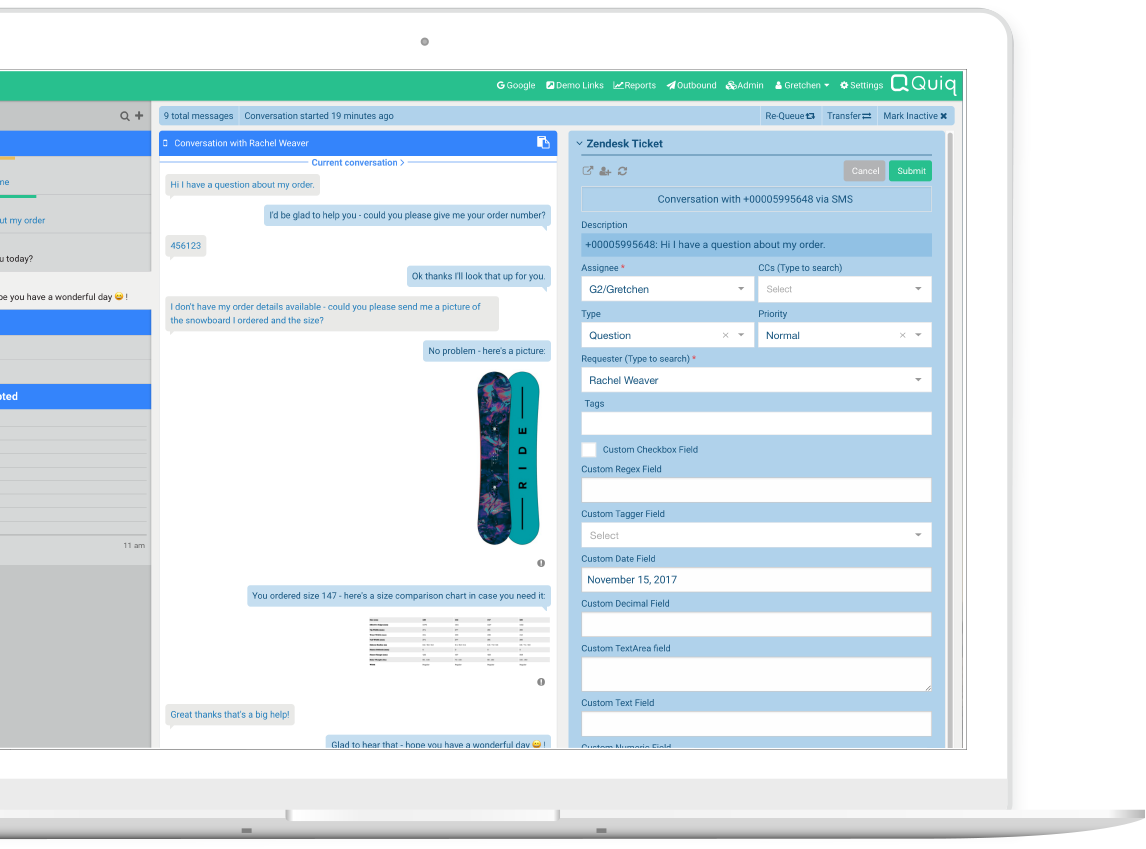Open the snowboard picture thumbnail
This screenshot has height=849, width=1146.
(x=508, y=458)
